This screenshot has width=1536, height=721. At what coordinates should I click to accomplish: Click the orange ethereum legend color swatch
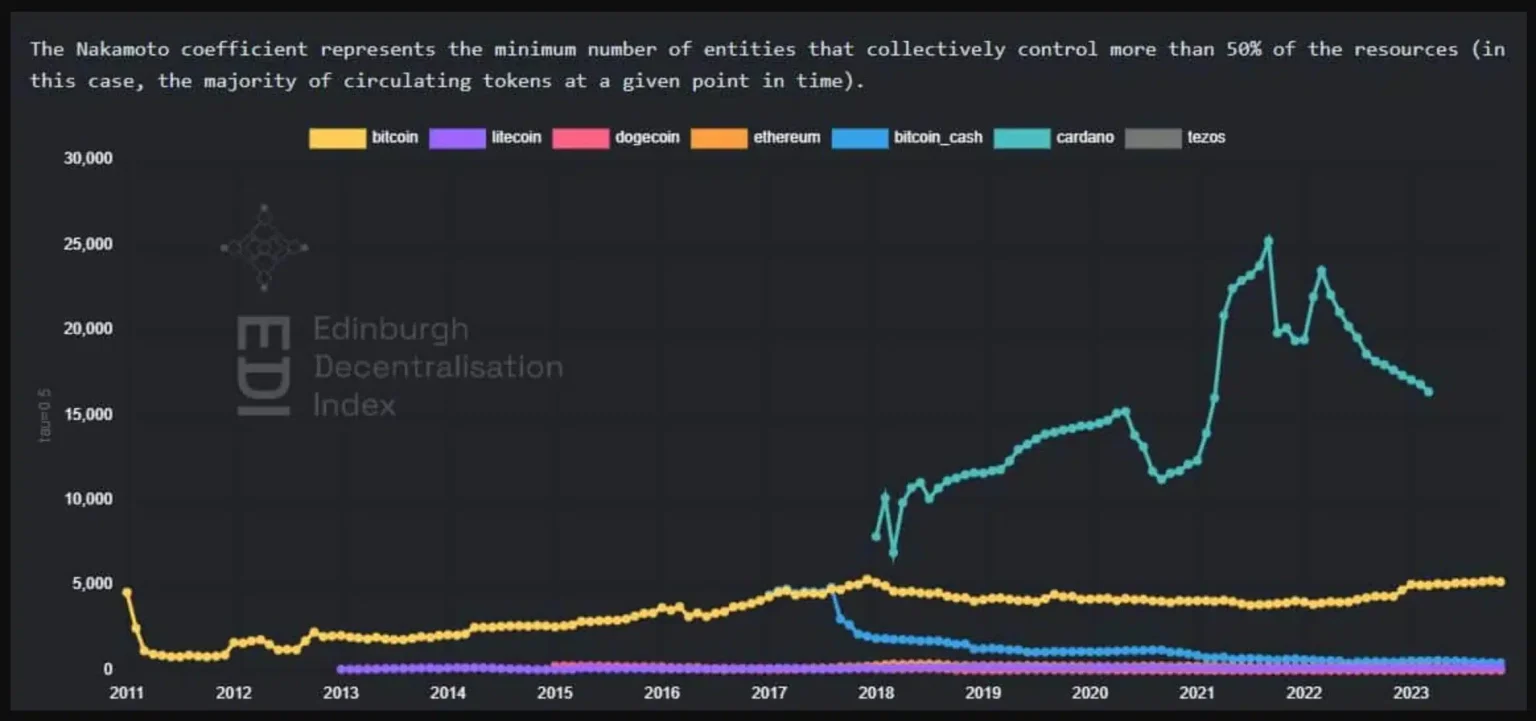719,138
